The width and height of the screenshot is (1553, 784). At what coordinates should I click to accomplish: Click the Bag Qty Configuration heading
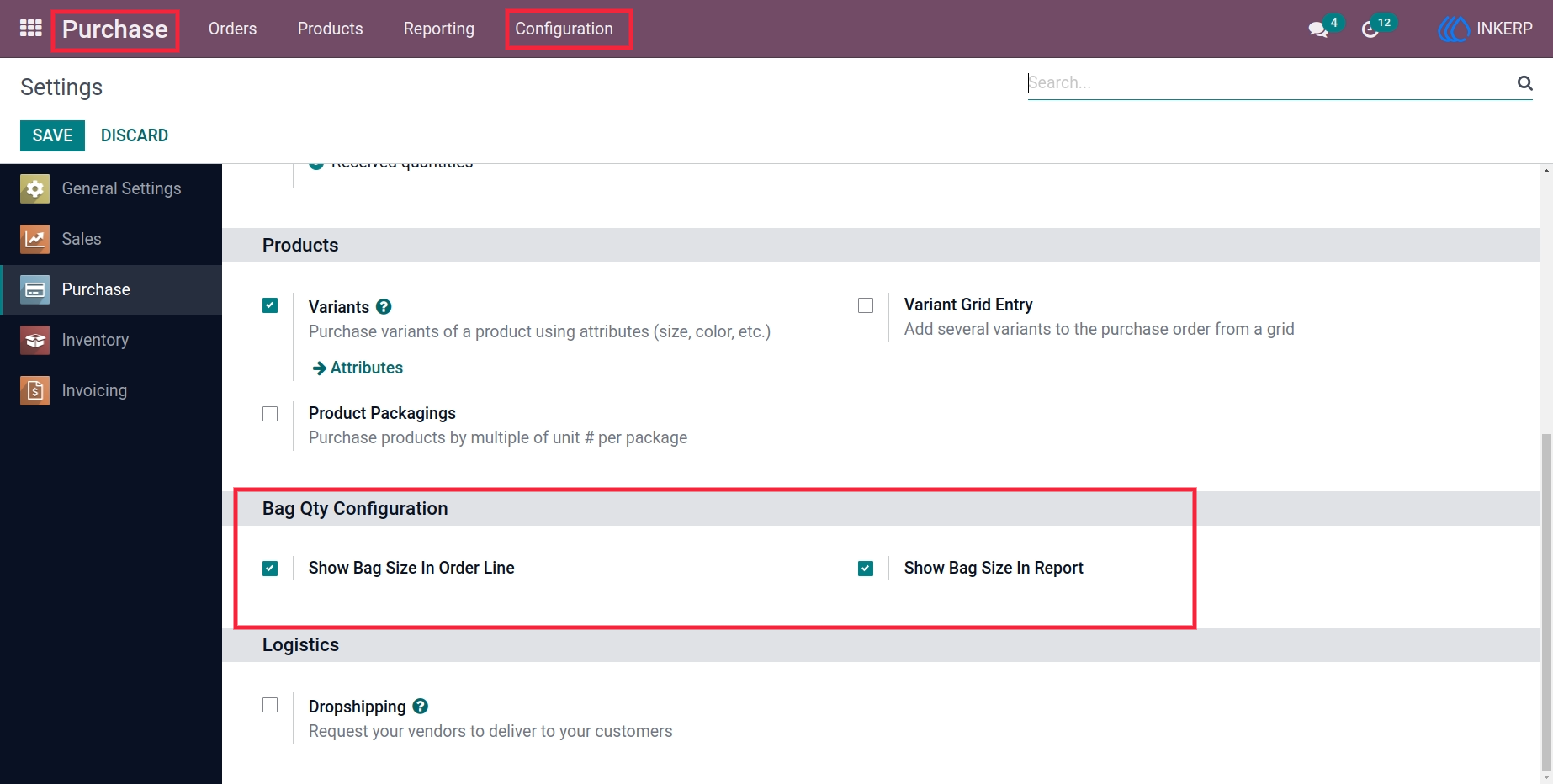click(x=355, y=509)
